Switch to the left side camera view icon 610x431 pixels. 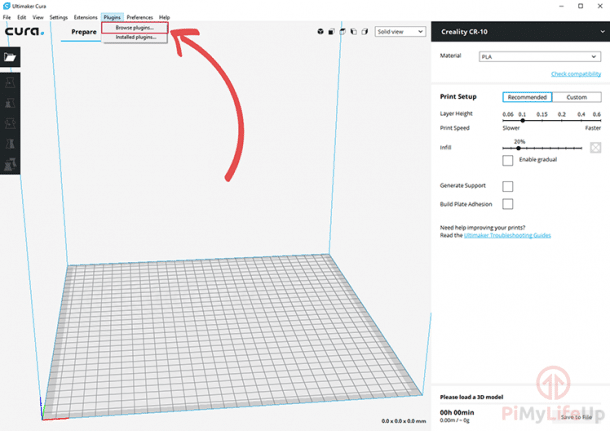click(x=352, y=32)
